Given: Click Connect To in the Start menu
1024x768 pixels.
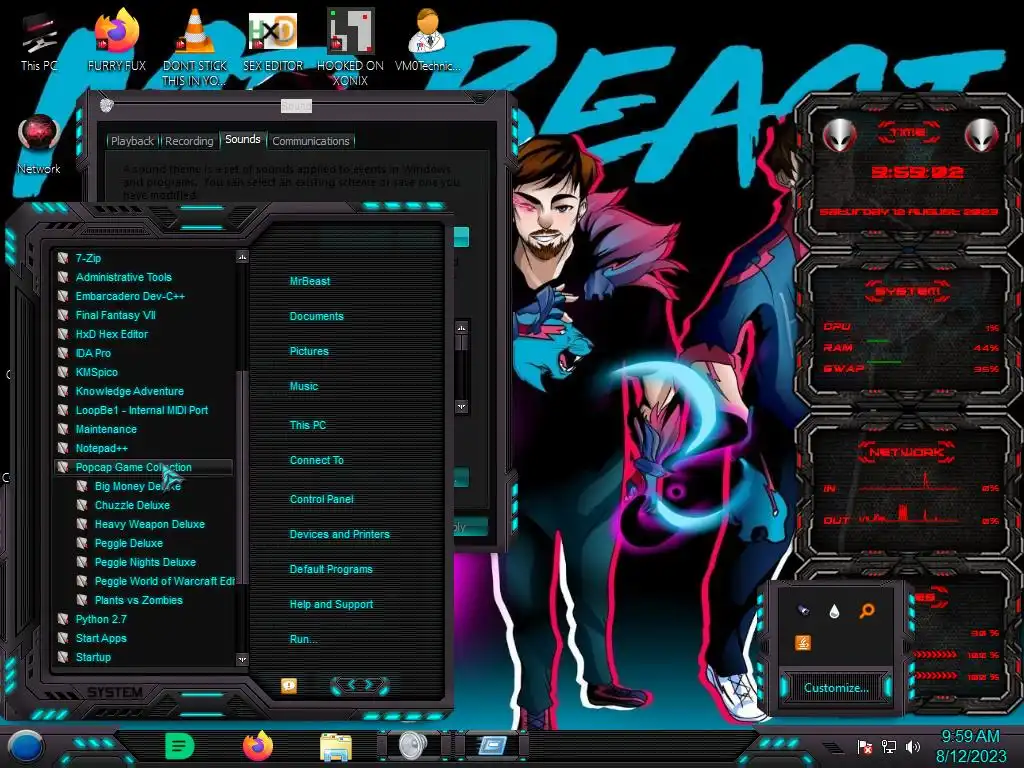Looking at the screenshot, I should [x=317, y=460].
